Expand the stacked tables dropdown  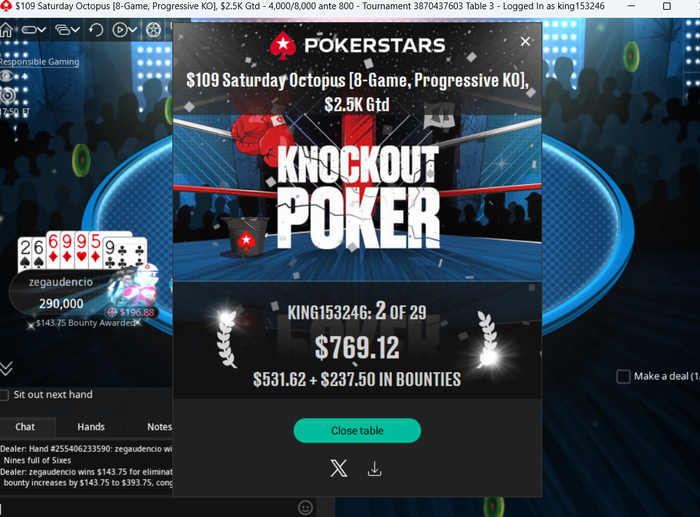pyautogui.click(x=67, y=30)
